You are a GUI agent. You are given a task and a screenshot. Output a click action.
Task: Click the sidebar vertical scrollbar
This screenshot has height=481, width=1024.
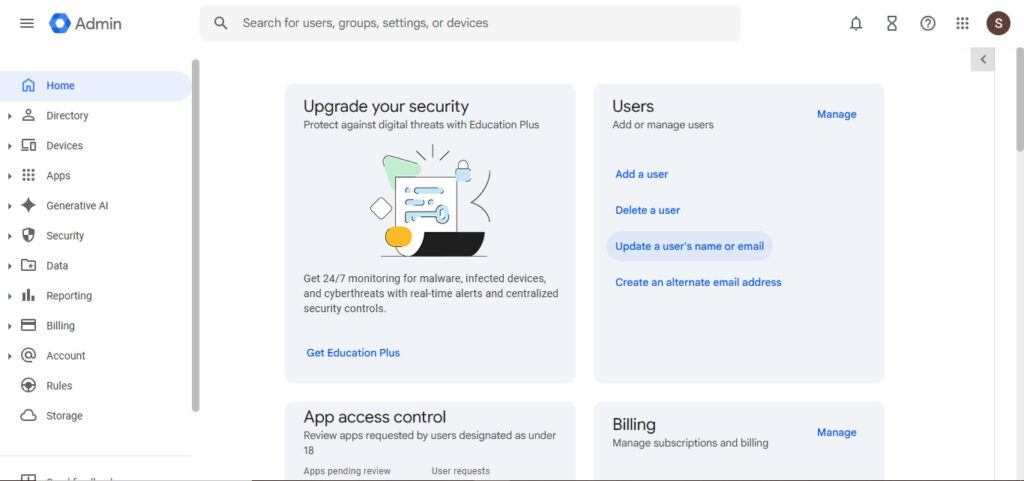point(196,235)
